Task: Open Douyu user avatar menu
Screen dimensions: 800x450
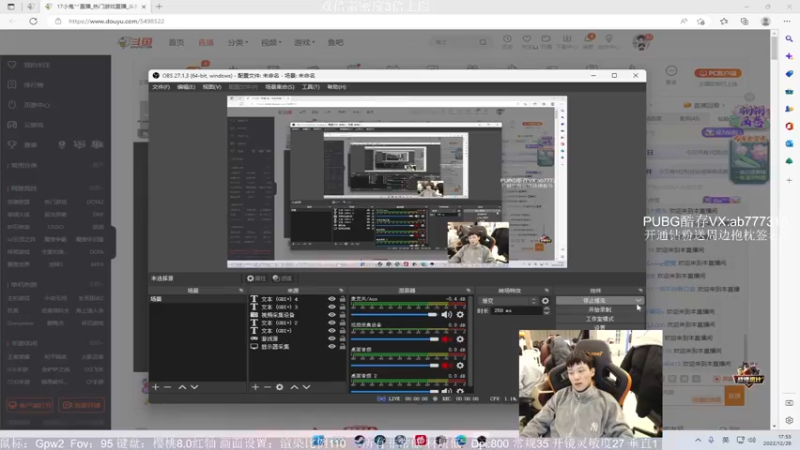Action: pyautogui.click(x=641, y=42)
